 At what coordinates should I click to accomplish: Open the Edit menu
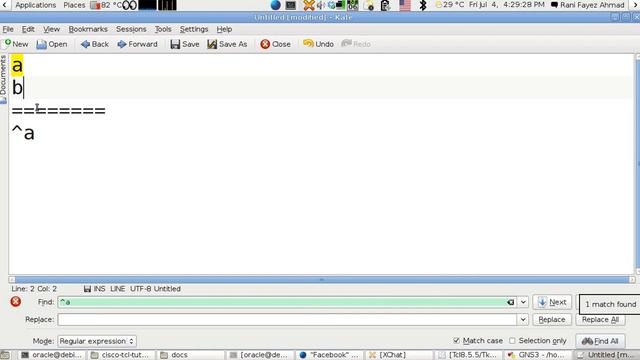(28, 29)
